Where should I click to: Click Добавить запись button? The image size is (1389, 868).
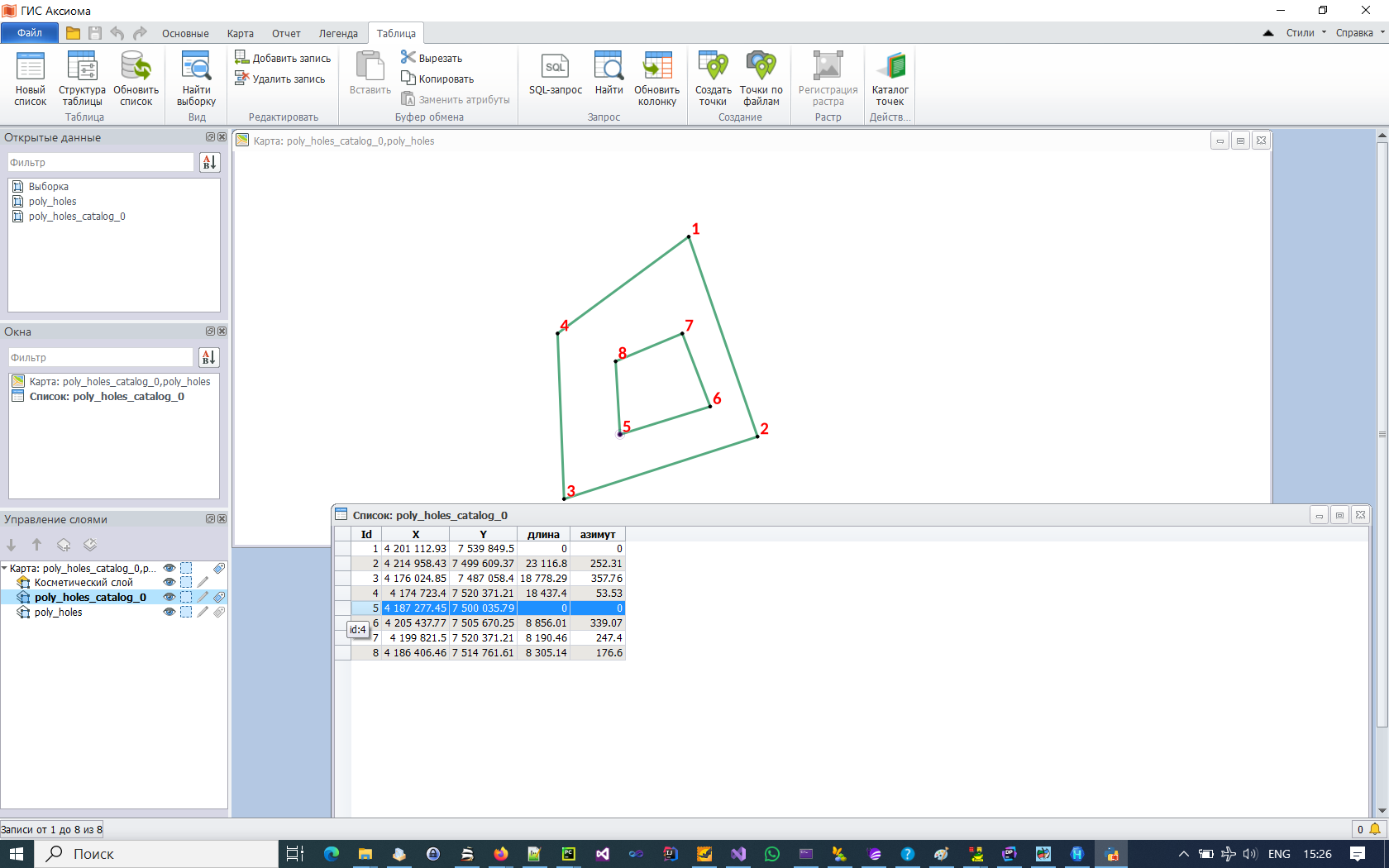coord(283,58)
